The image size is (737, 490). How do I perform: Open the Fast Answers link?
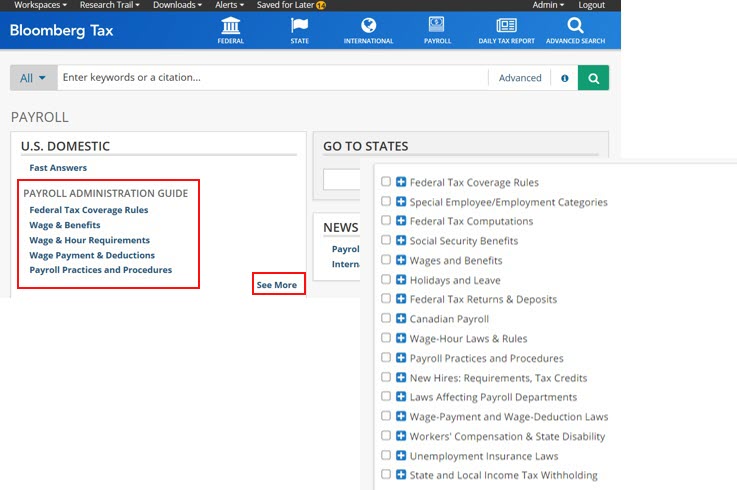(x=58, y=168)
